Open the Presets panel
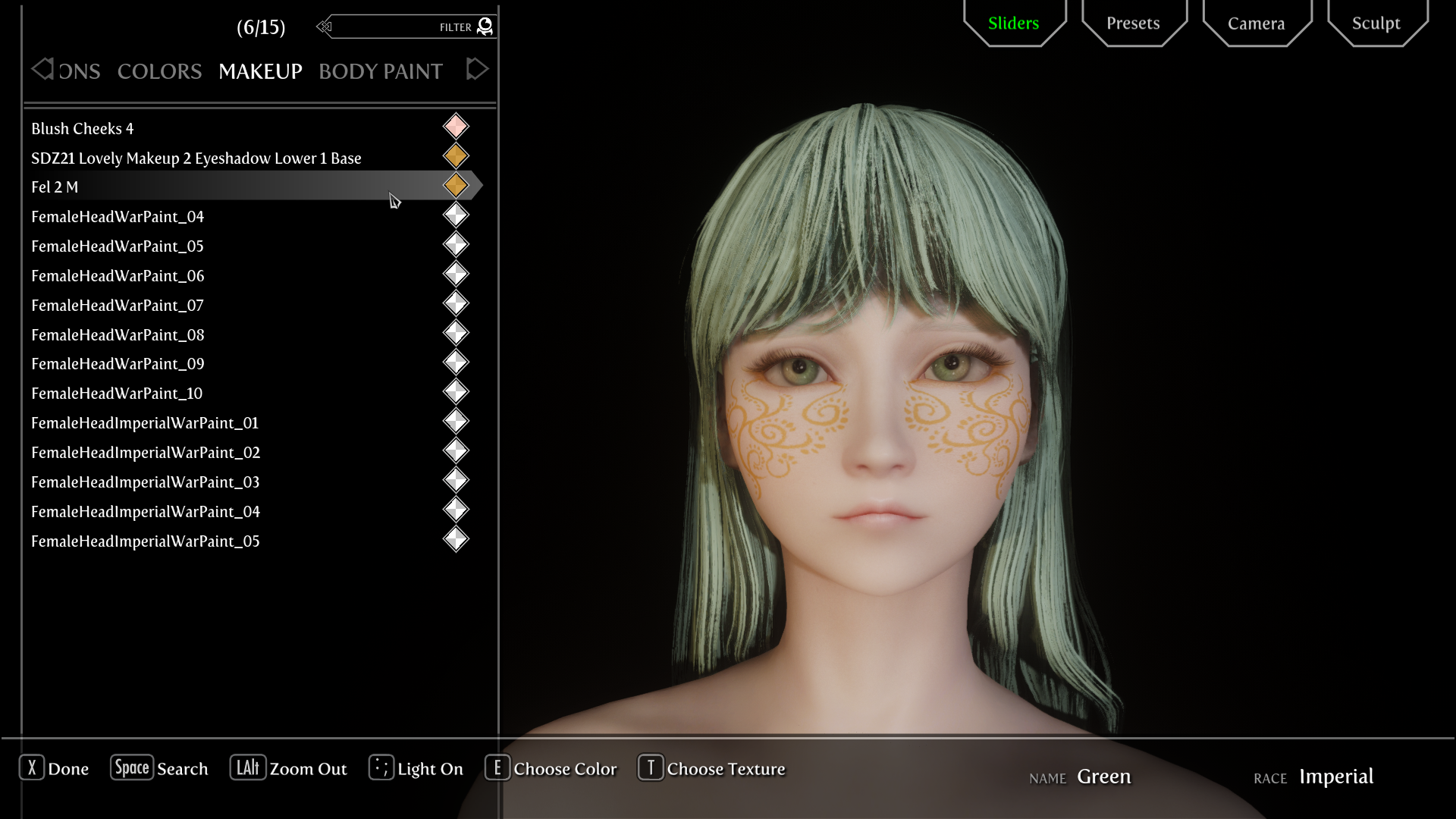The image size is (1456, 819). [1133, 24]
